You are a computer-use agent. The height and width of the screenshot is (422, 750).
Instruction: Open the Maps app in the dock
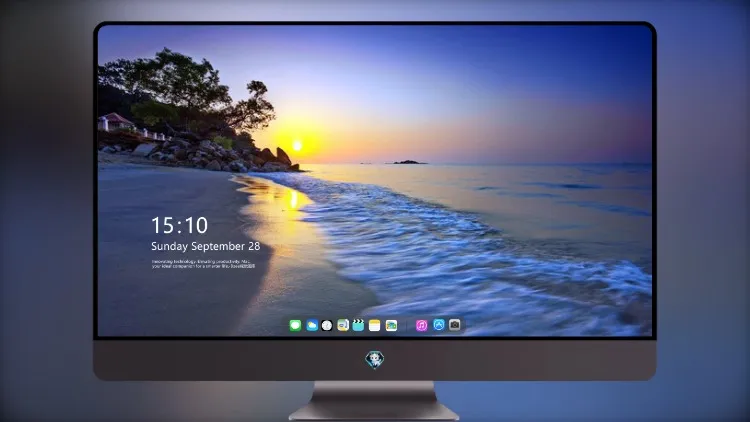click(343, 325)
